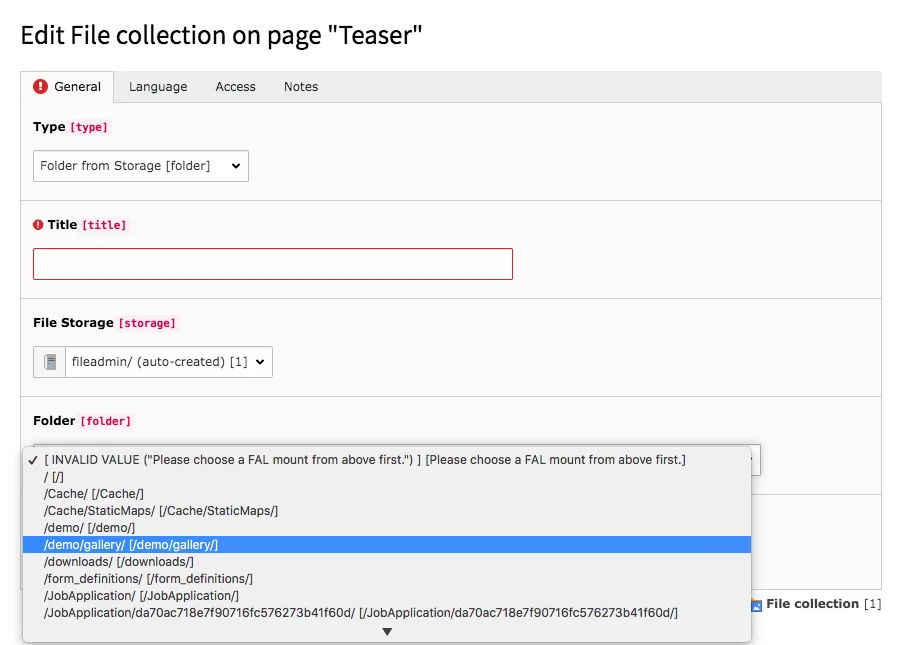
Task: Click the file storage icon next to fileadmin dropdown
Action: 48,361
